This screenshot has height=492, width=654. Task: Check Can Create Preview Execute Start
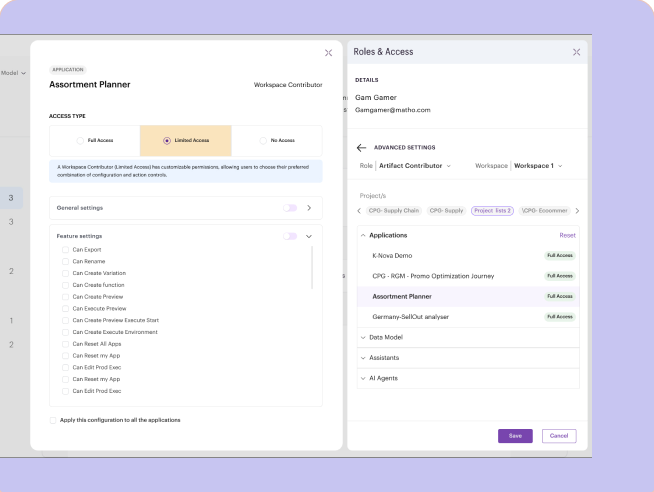tap(65, 321)
